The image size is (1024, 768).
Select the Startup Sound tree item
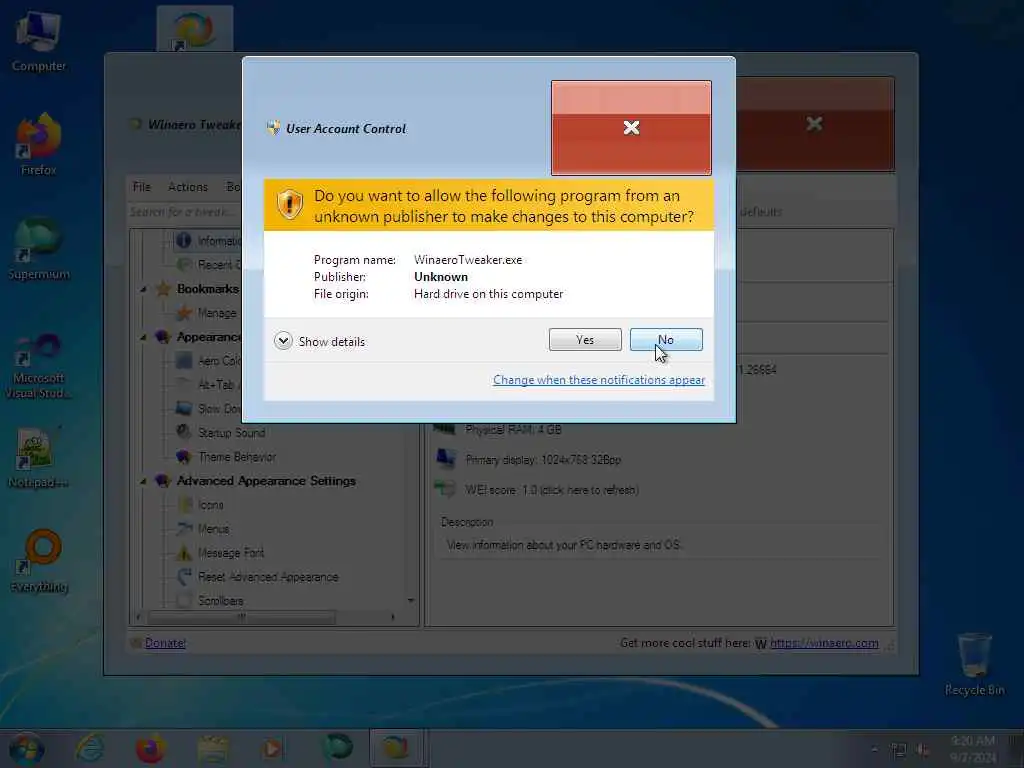(x=232, y=433)
